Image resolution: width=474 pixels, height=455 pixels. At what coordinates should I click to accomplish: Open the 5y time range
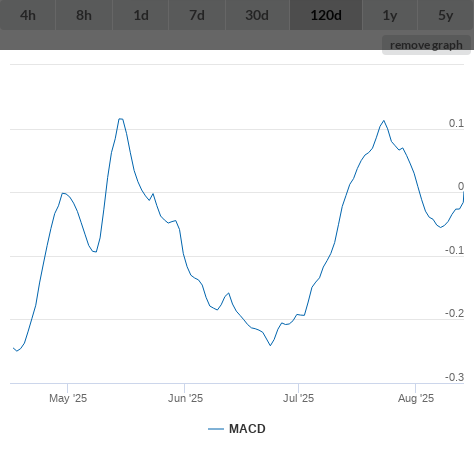click(x=446, y=15)
